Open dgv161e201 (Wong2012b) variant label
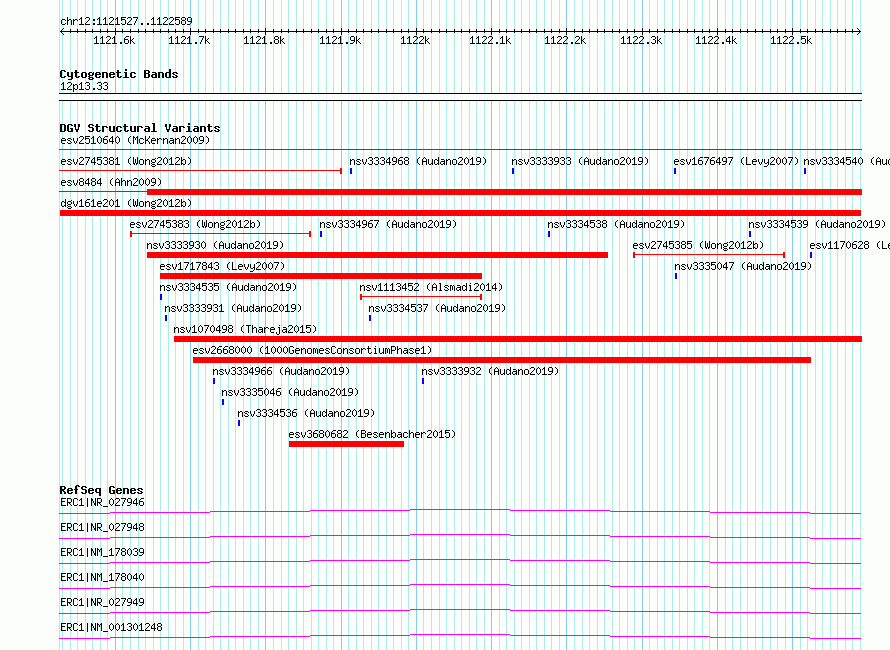 point(126,203)
